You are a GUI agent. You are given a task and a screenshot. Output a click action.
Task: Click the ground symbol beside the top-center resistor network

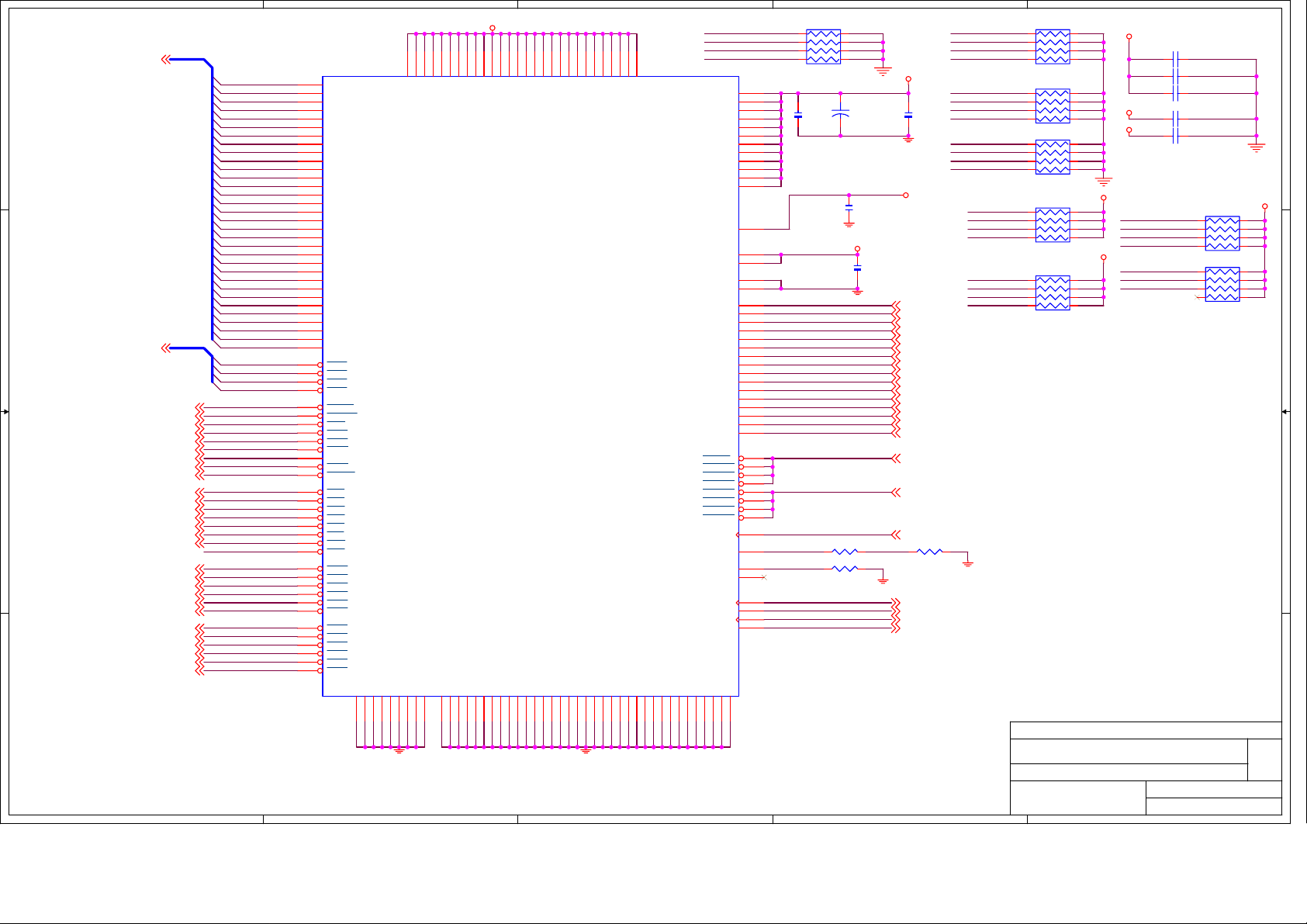(x=883, y=71)
